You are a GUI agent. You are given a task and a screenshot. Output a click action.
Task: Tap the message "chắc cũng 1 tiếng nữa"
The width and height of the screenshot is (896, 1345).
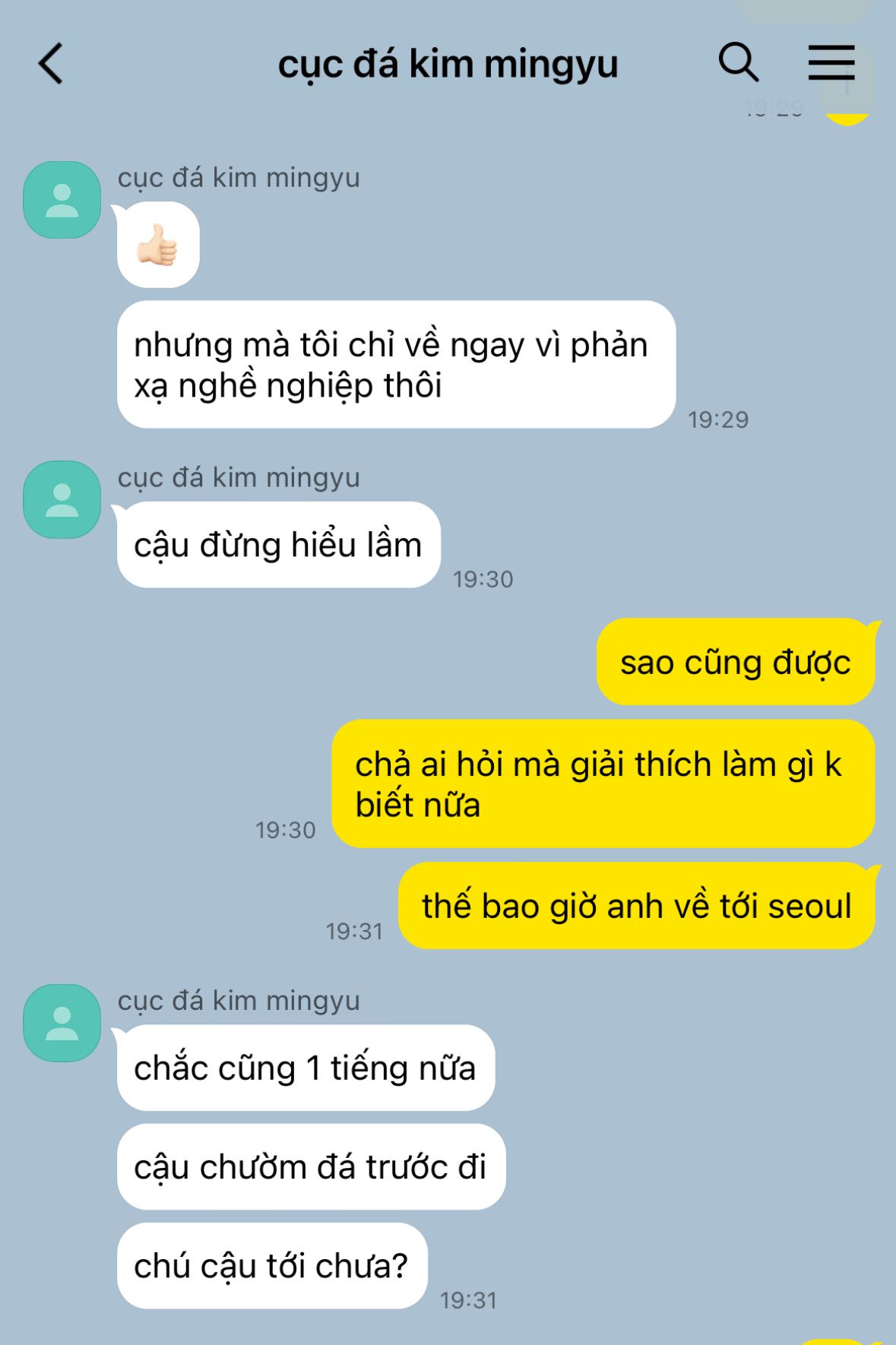tap(306, 1068)
